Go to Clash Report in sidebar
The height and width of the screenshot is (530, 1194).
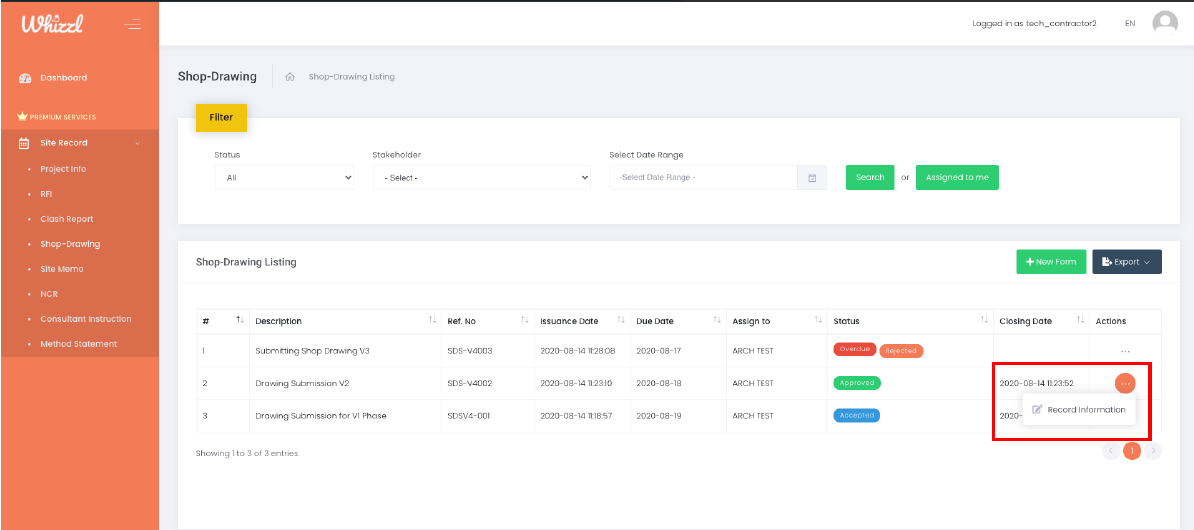(67, 219)
